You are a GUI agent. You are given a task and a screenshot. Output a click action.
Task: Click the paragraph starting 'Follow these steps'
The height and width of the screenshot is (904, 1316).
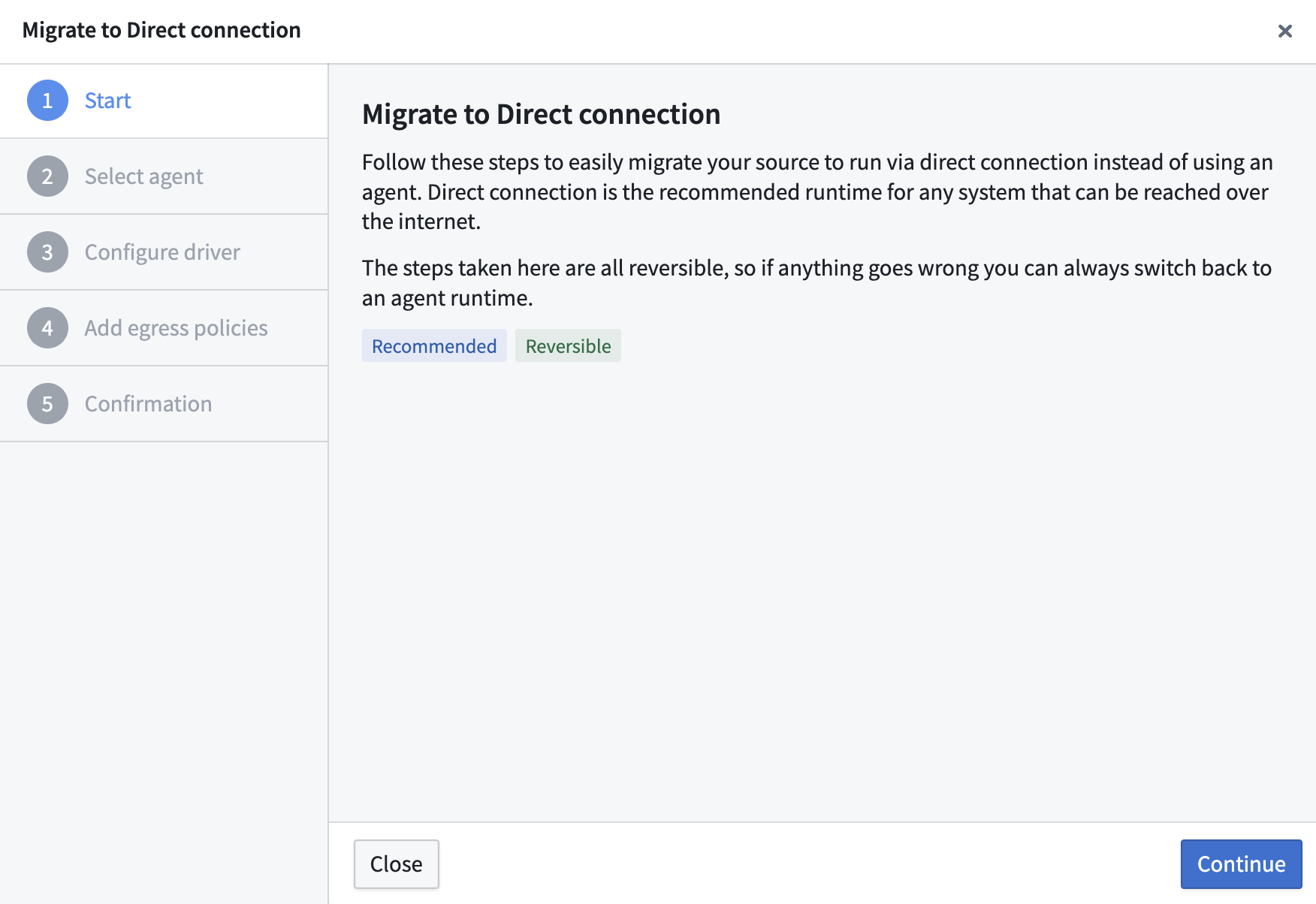pos(816,192)
